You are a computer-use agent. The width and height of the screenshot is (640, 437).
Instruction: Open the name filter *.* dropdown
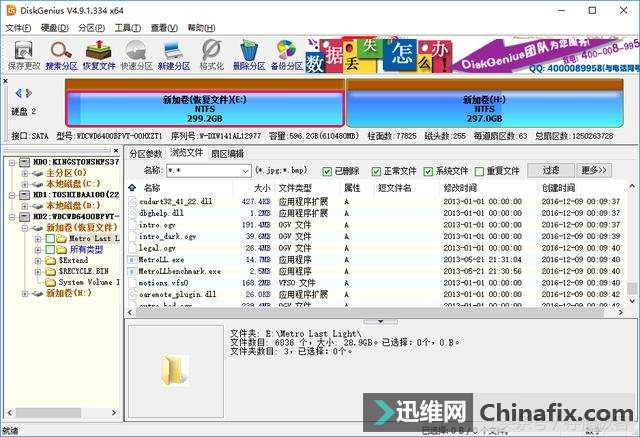coord(245,171)
